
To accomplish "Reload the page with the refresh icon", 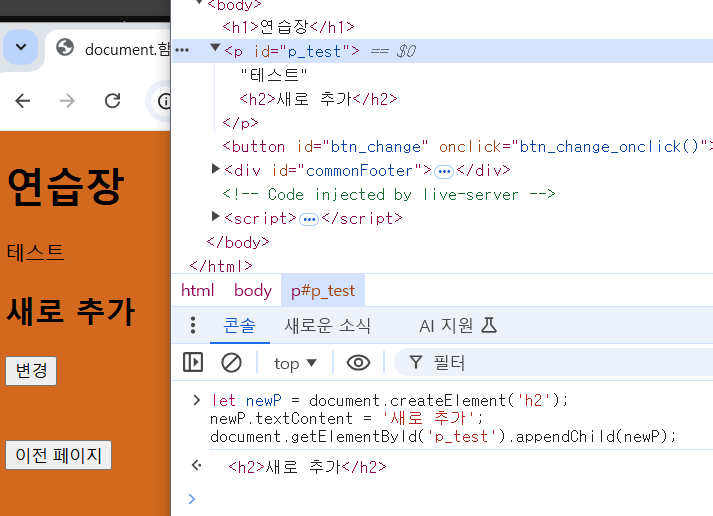I will click(112, 100).
